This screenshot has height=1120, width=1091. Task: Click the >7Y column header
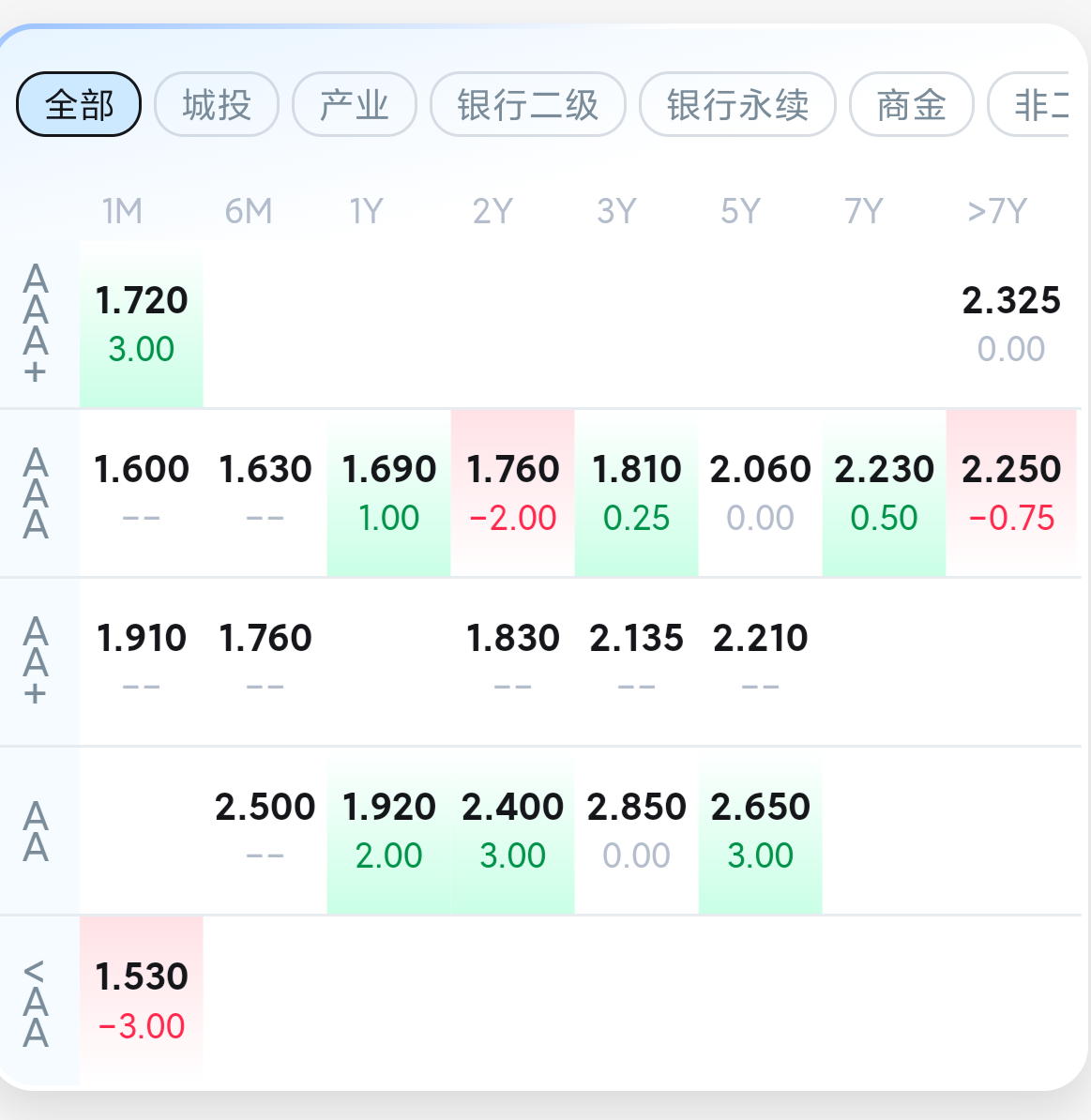pyautogui.click(x=997, y=211)
